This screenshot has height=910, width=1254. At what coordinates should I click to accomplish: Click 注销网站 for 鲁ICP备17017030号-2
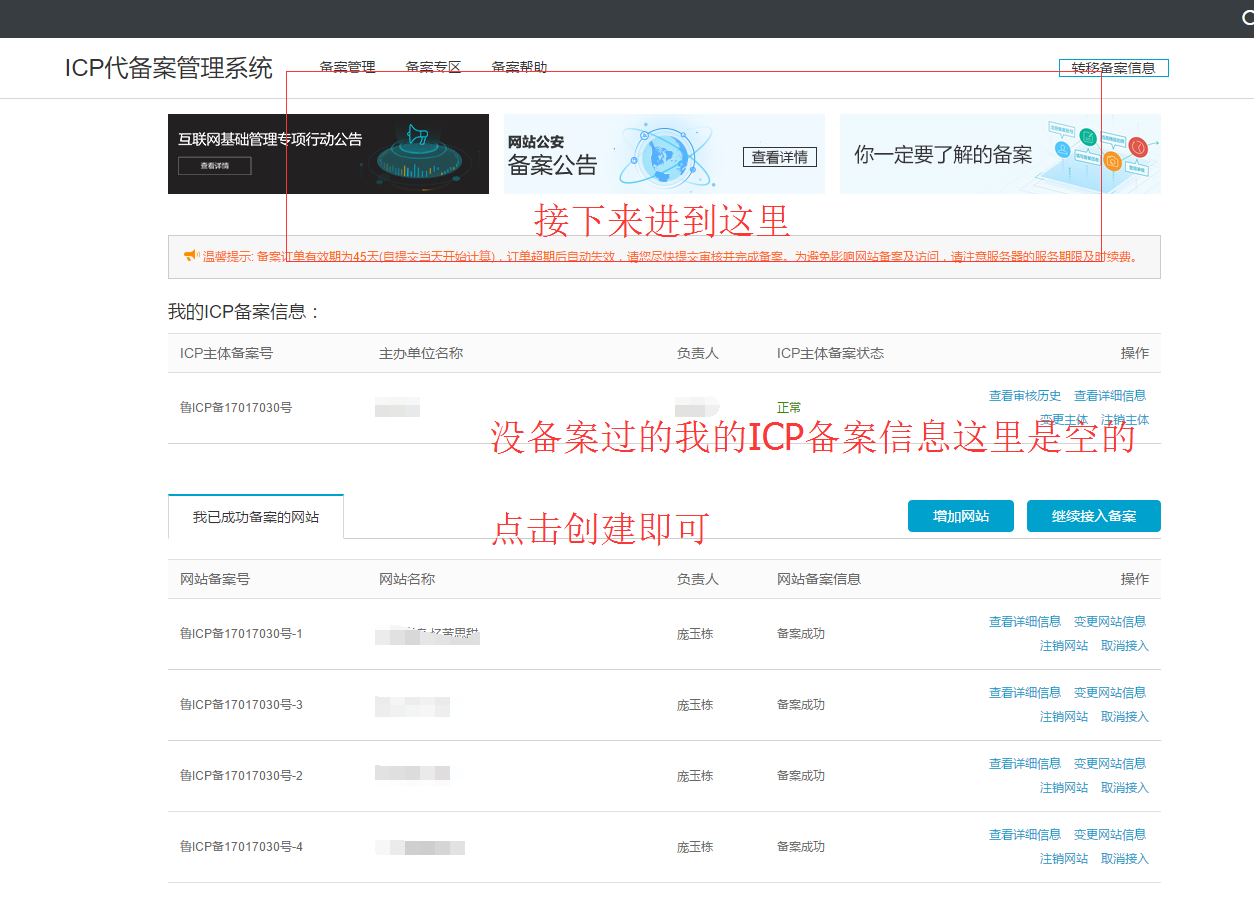pyautogui.click(x=1064, y=788)
